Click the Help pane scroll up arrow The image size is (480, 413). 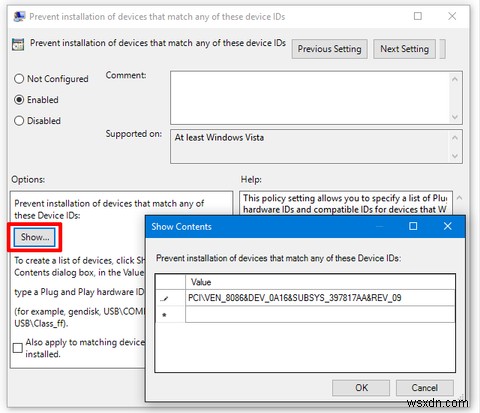click(459, 198)
